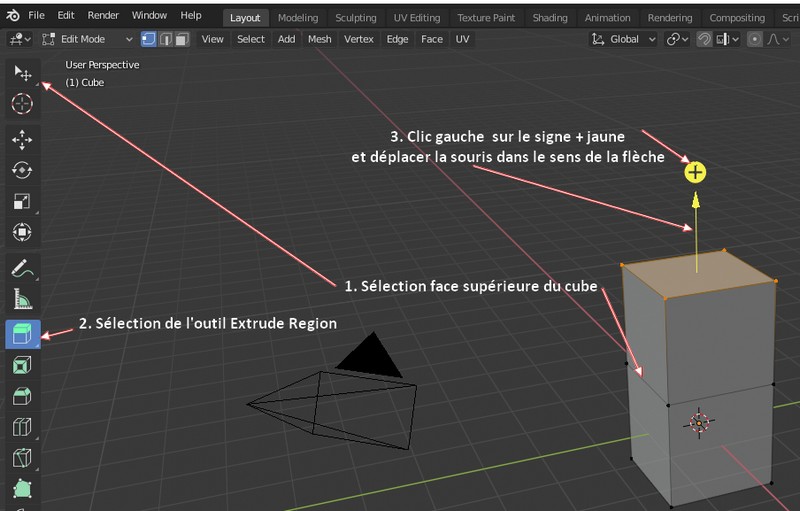The height and width of the screenshot is (511, 800).
Task: Select the Knife tool
Action: 22,458
